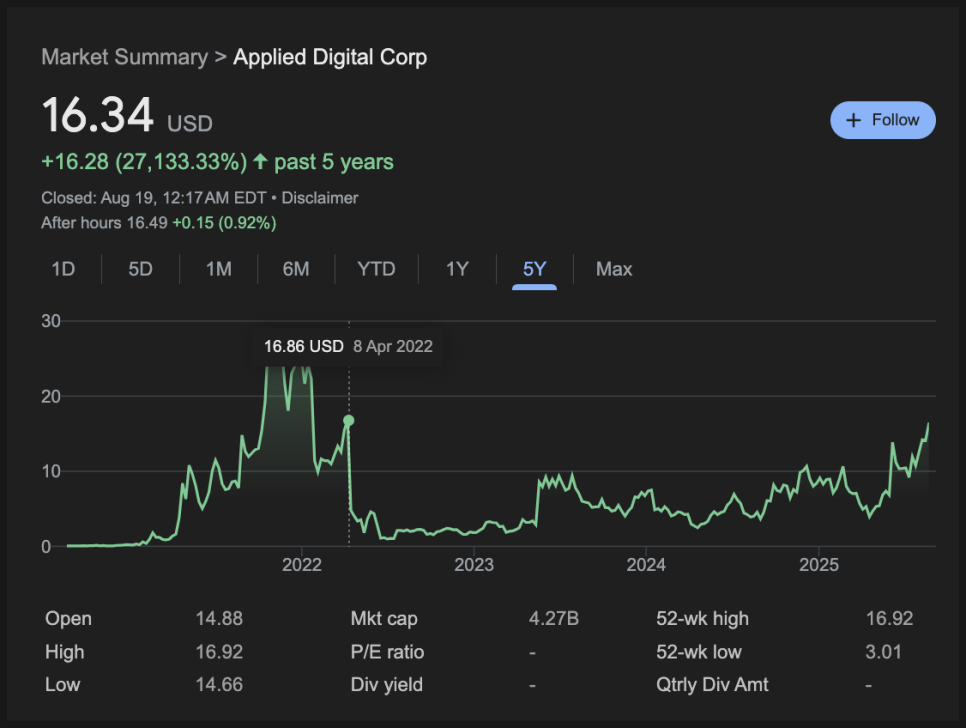This screenshot has width=966, height=728.
Task: Click the green up arrow beside past 5 years
Action: [260, 161]
